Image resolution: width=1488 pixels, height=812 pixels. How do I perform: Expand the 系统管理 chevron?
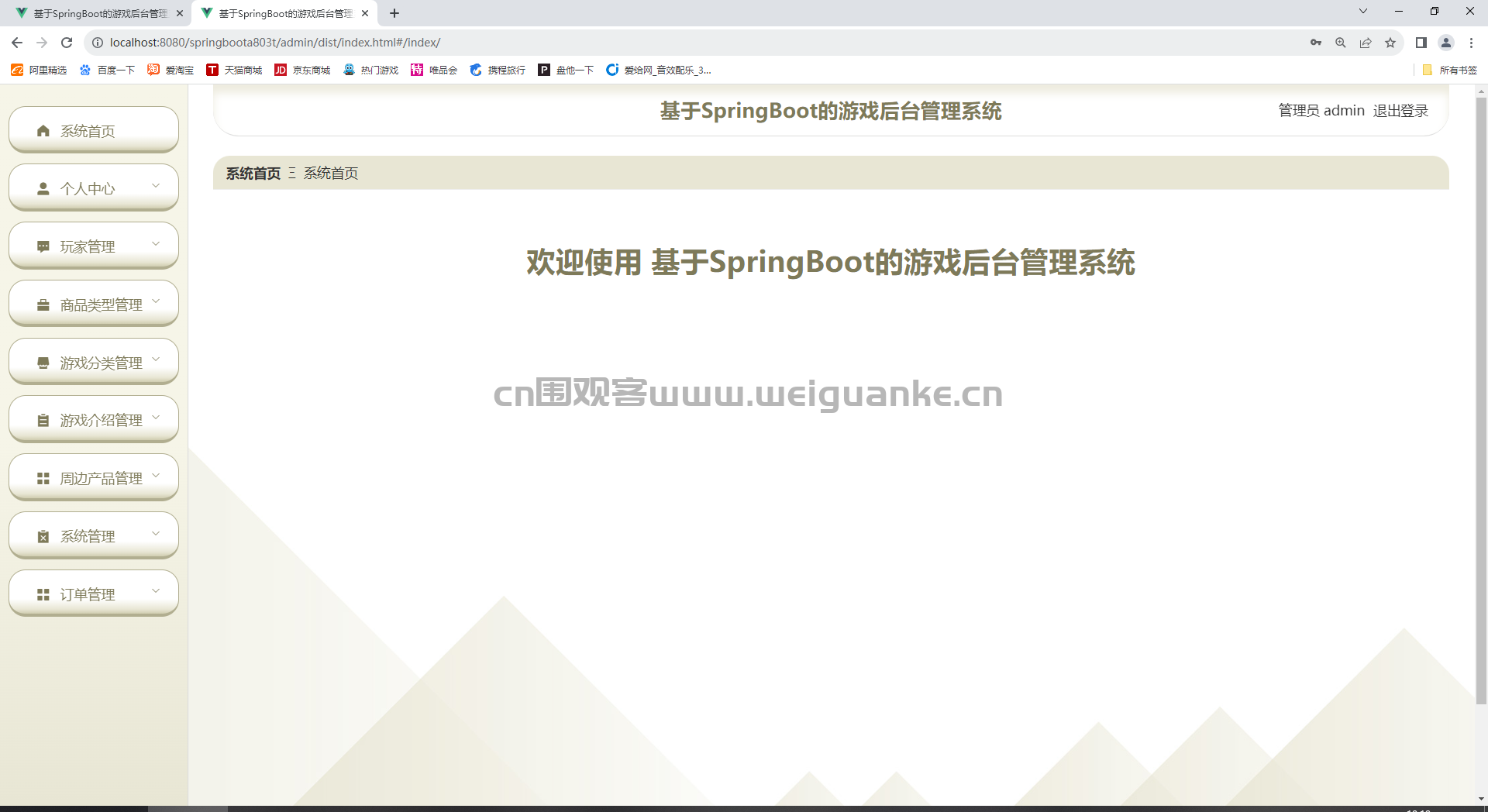click(x=156, y=532)
